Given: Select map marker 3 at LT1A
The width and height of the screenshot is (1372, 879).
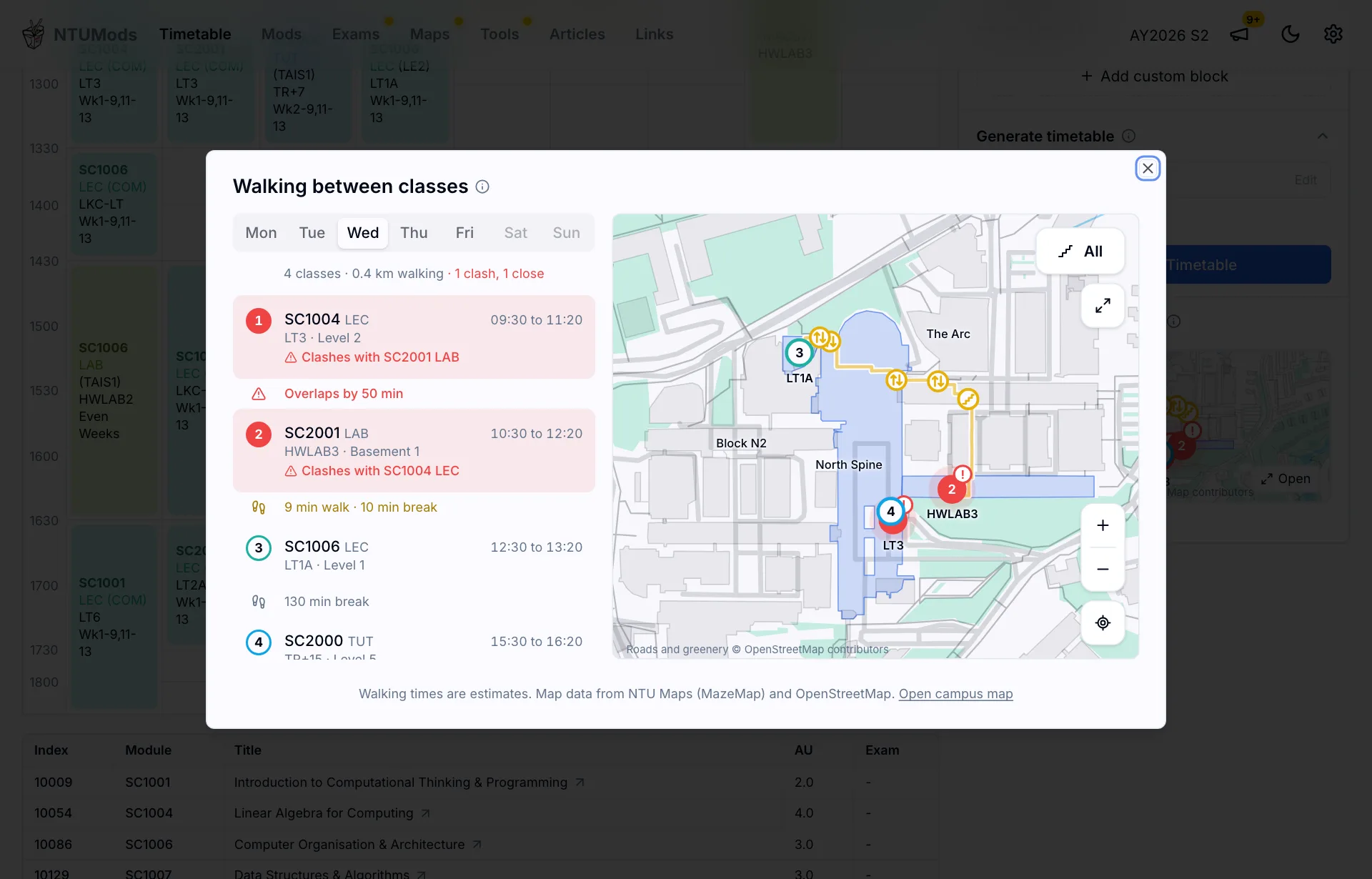Looking at the screenshot, I should 799,352.
